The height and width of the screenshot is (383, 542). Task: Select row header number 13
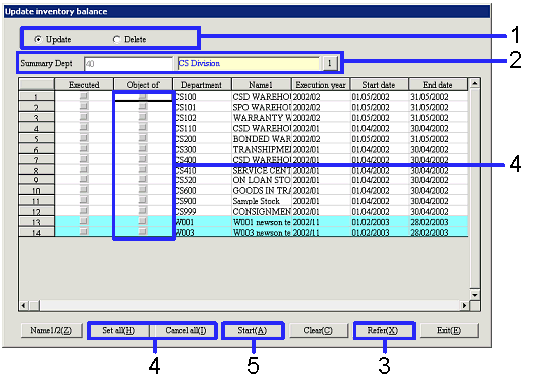coord(36,222)
